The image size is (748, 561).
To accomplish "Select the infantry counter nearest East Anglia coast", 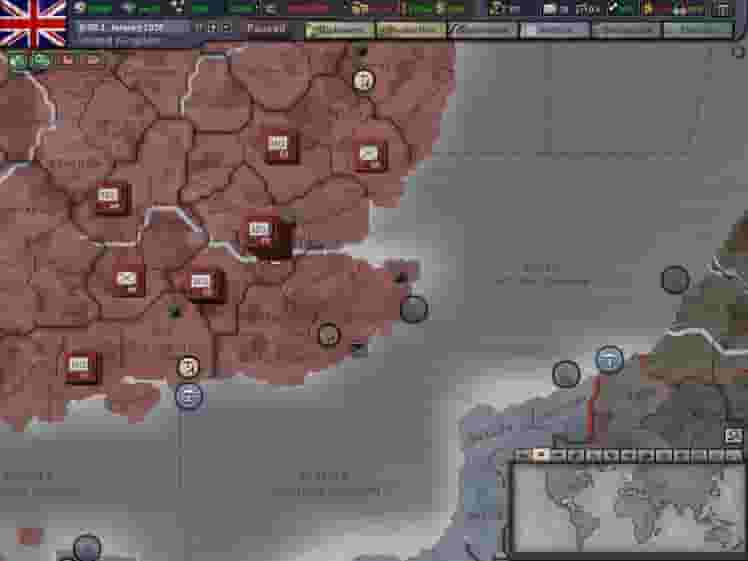I will [x=370, y=155].
